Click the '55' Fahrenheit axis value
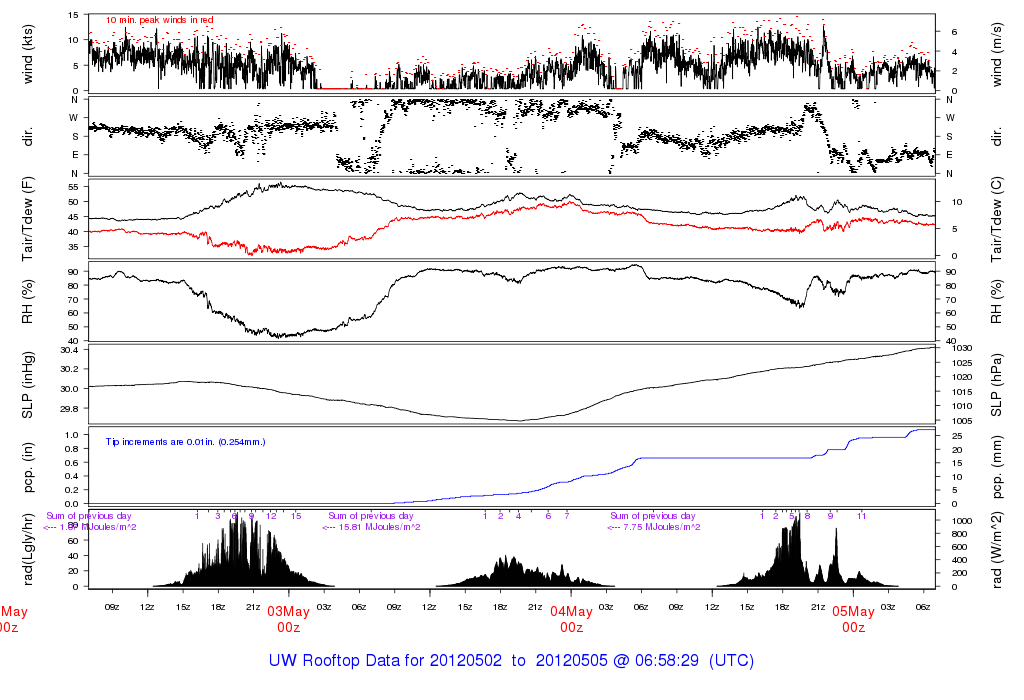The image size is (1024, 700). tap(73, 187)
